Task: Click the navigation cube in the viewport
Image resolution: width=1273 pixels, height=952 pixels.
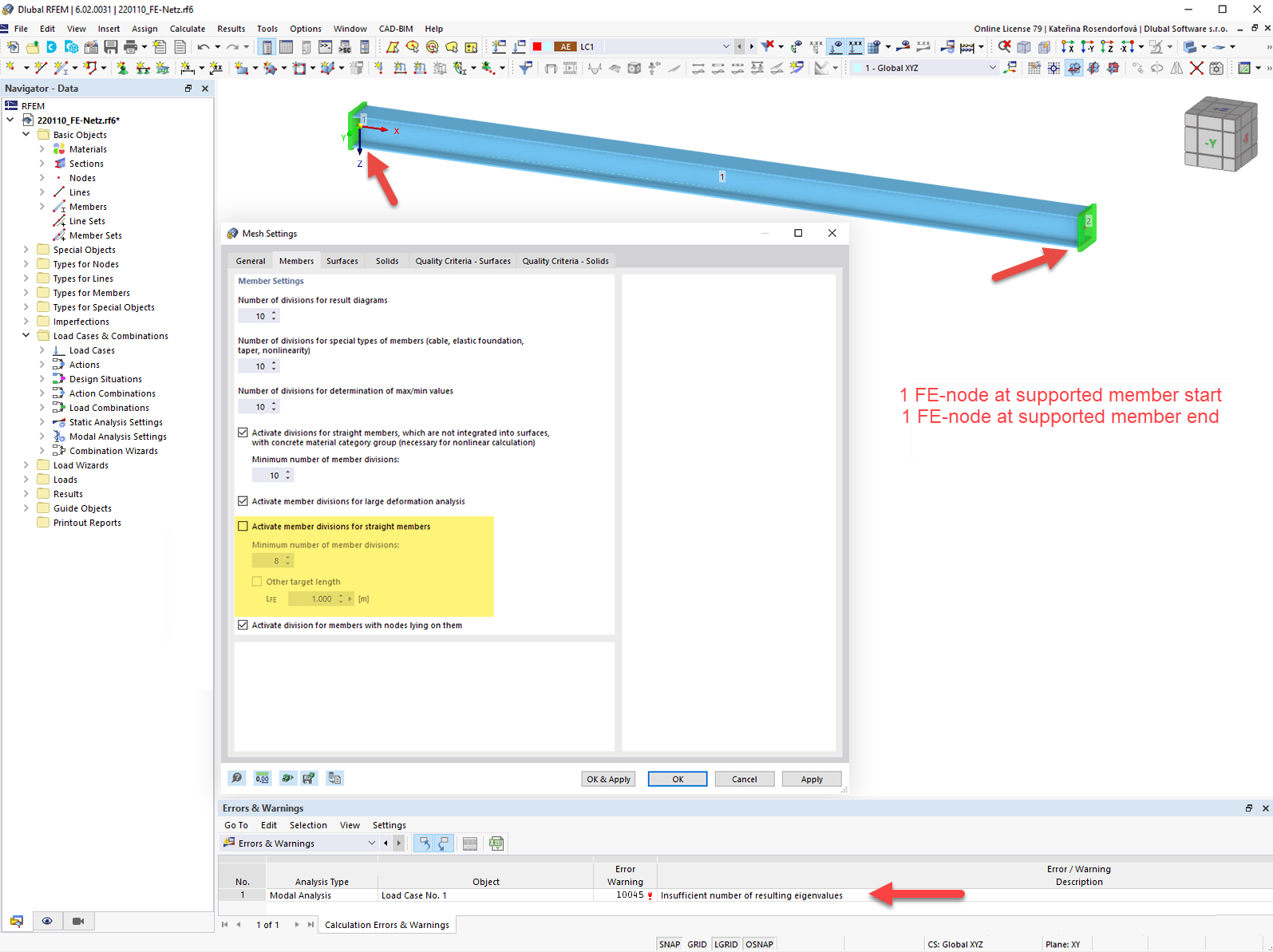Action: pyautogui.click(x=1220, y=134)
